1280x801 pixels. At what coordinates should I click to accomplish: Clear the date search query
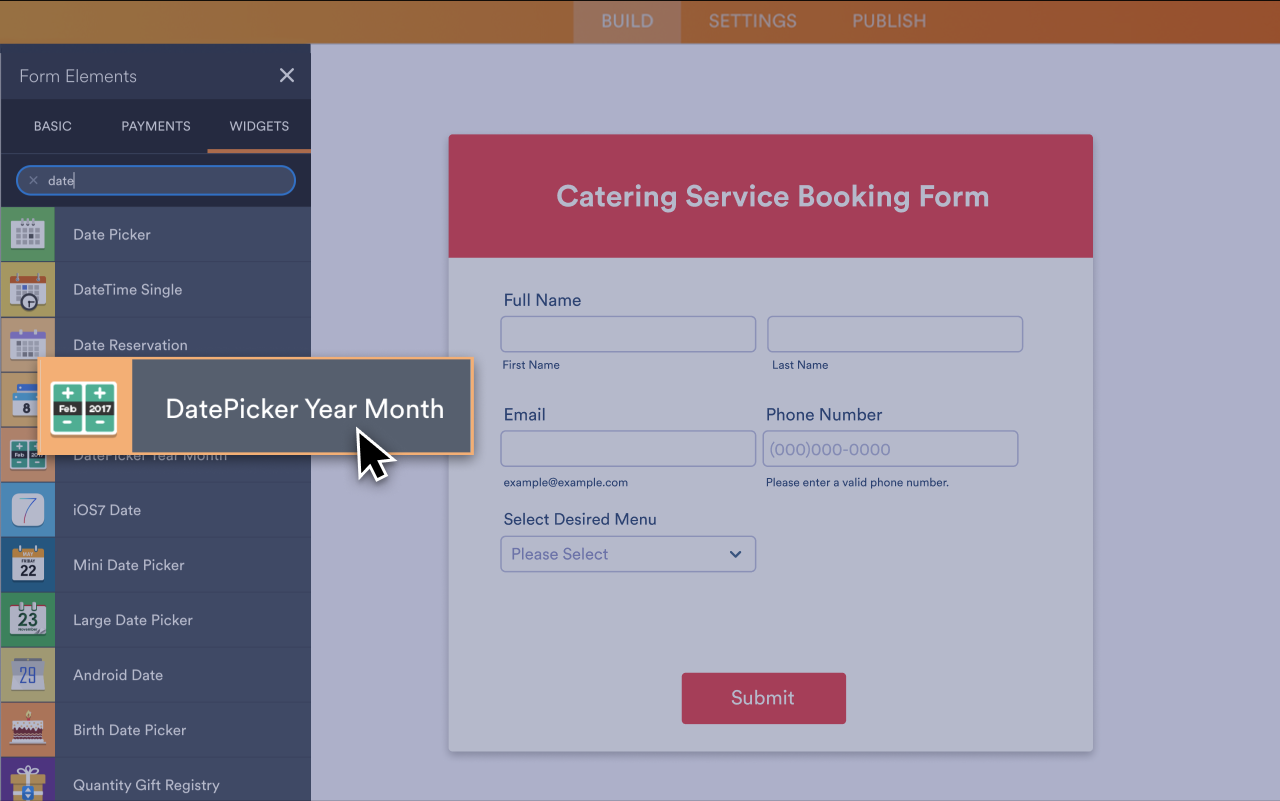[x=33, y=180]
